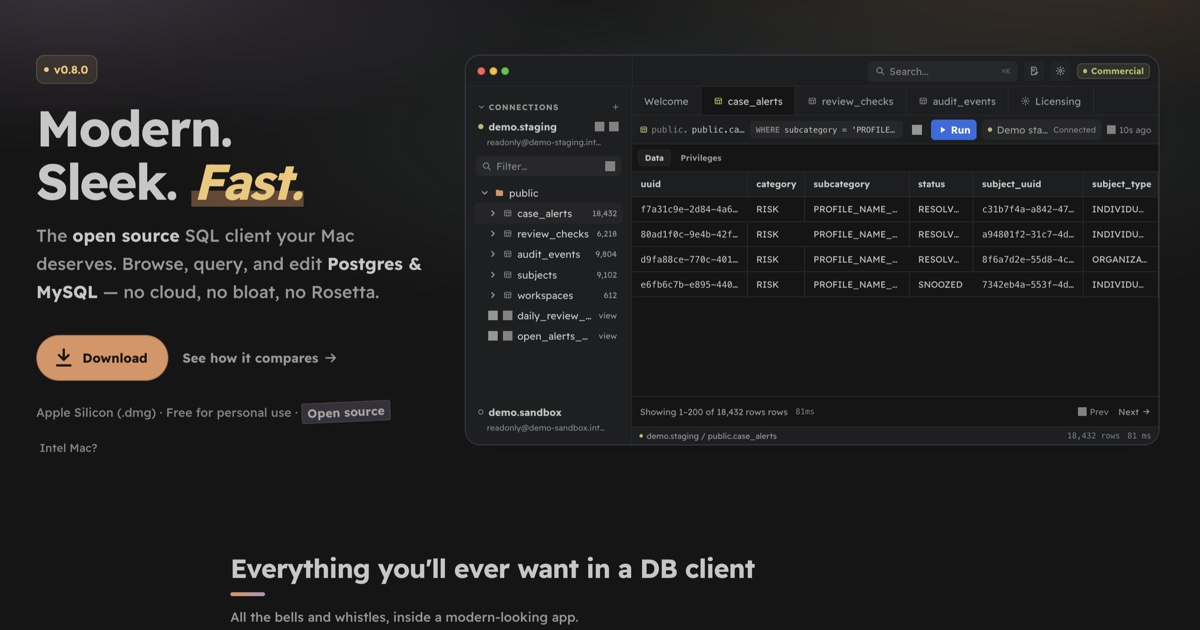Click the green status dot beside demo.staging
The width and height of the screenshot is (1200, 630).
481,127
